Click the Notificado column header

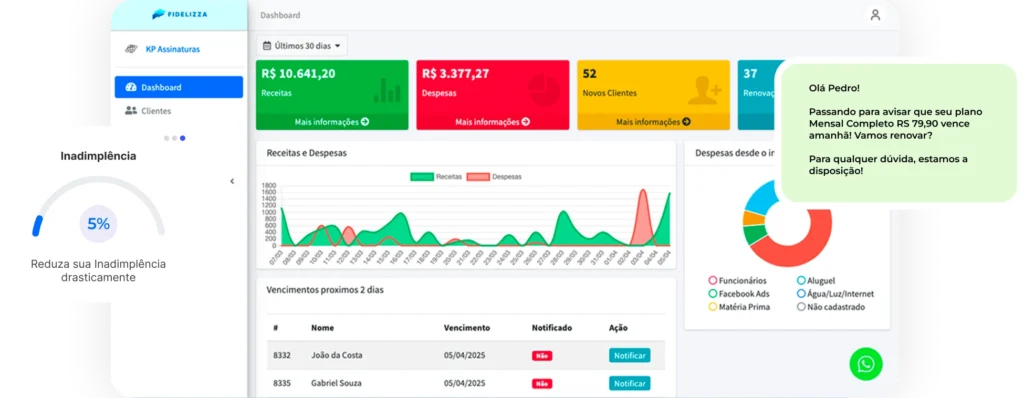tap(552, 327)
